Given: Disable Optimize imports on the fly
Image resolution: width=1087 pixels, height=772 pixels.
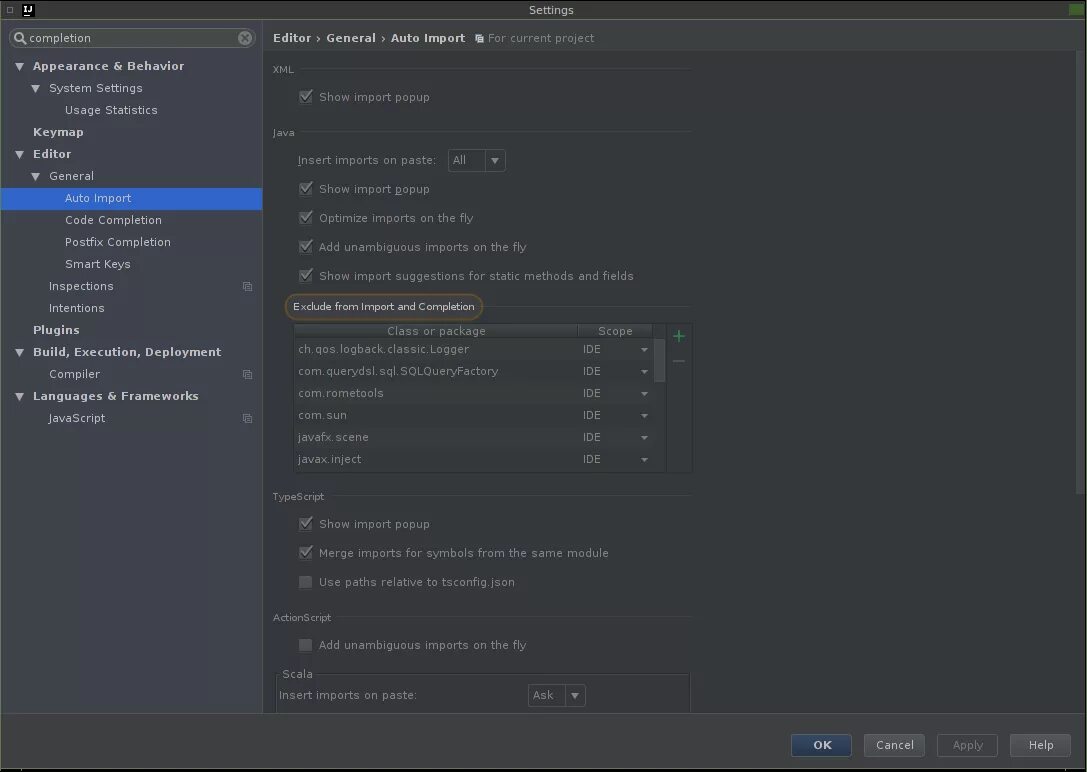Looking at the screenshot, I should point(306,218).
